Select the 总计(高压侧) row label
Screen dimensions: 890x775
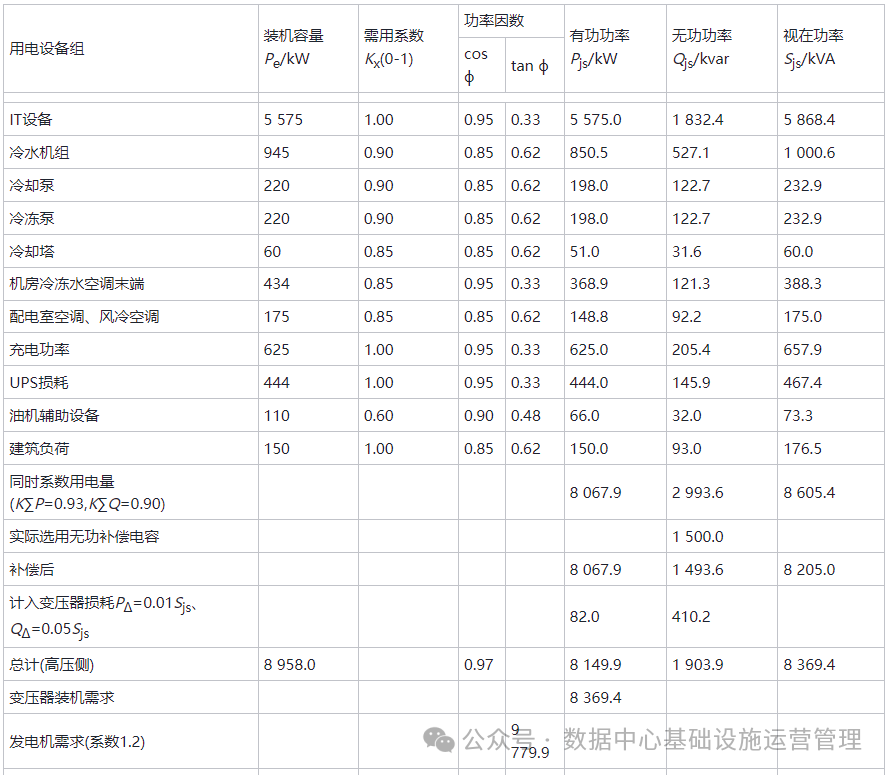52,665
